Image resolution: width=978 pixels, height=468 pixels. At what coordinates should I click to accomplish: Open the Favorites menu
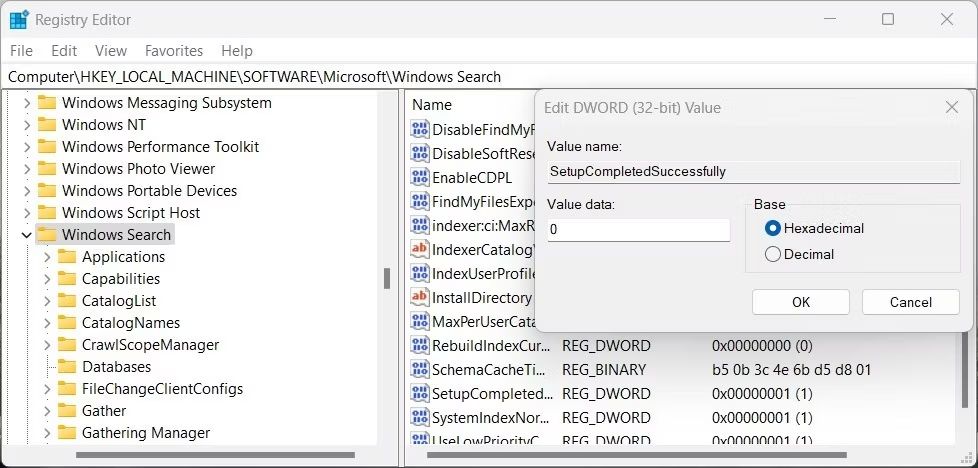point(174,51)
